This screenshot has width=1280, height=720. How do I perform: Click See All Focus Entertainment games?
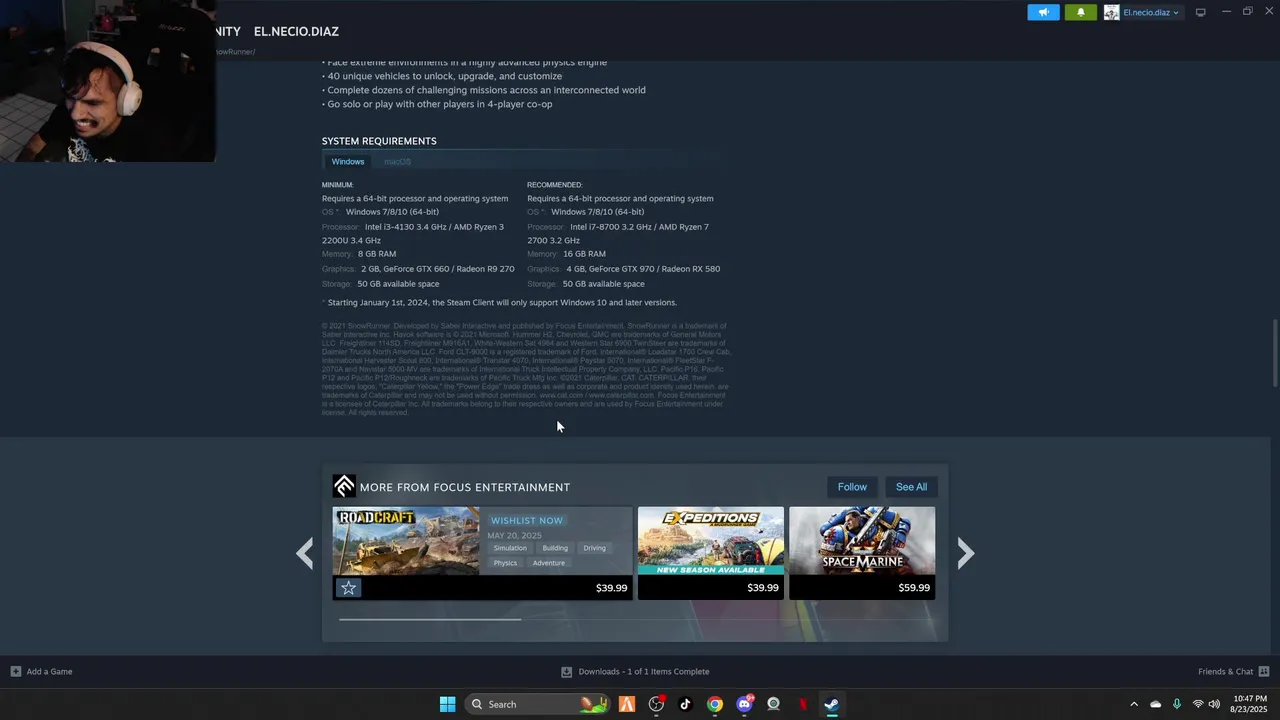coord(911,487)
